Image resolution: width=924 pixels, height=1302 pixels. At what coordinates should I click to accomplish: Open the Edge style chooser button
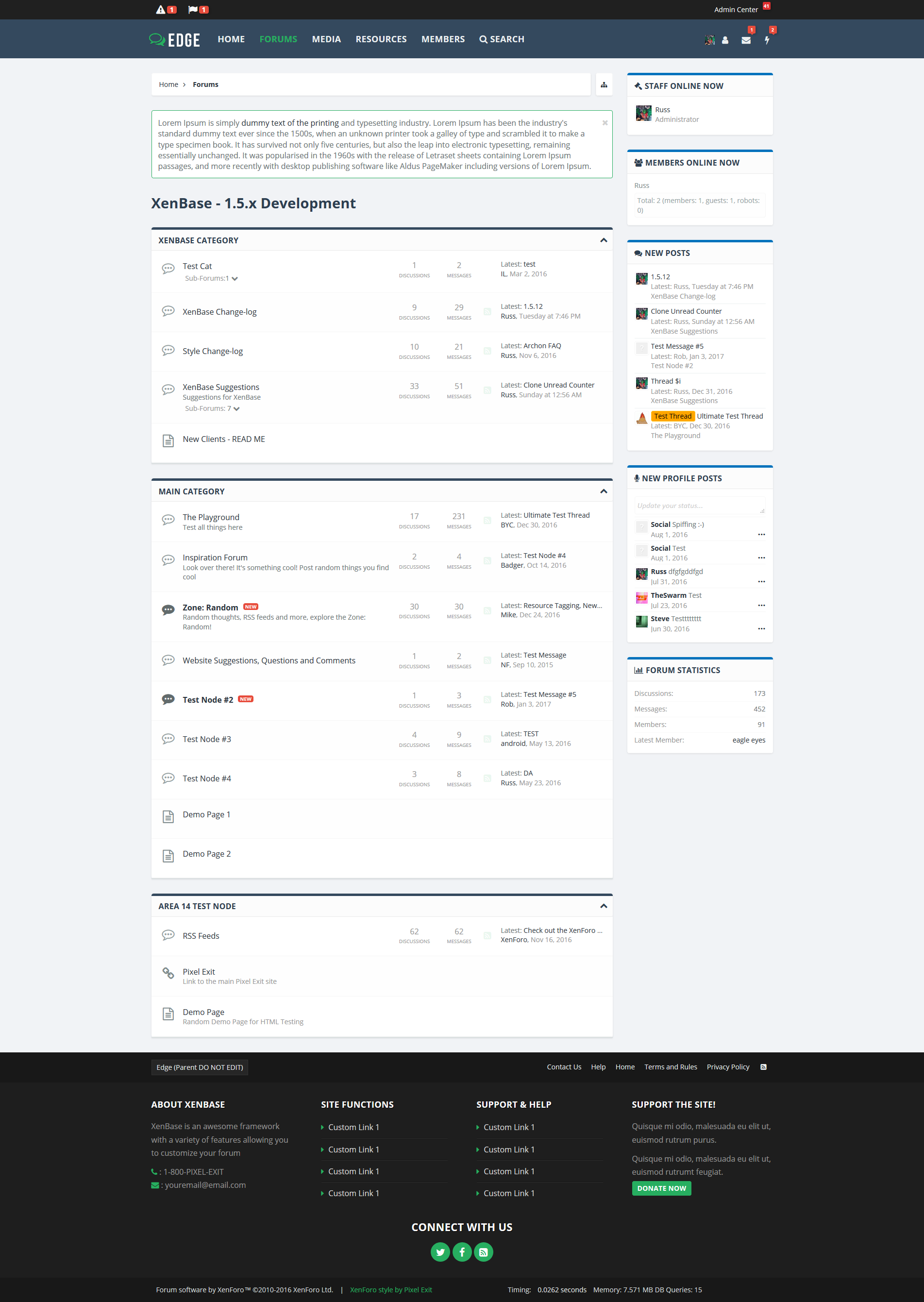click(x=199, y=1067)
